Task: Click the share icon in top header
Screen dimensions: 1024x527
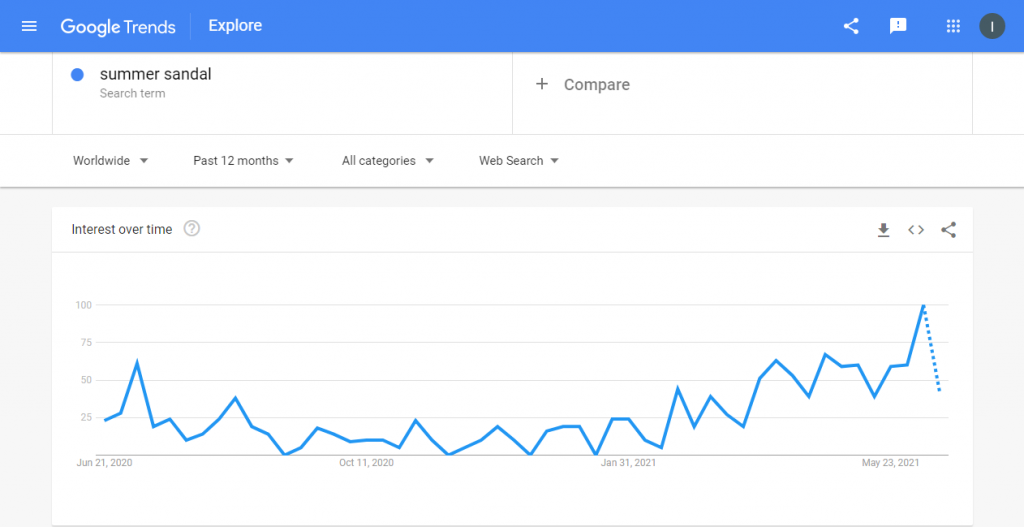Action: tap(850, 26)
